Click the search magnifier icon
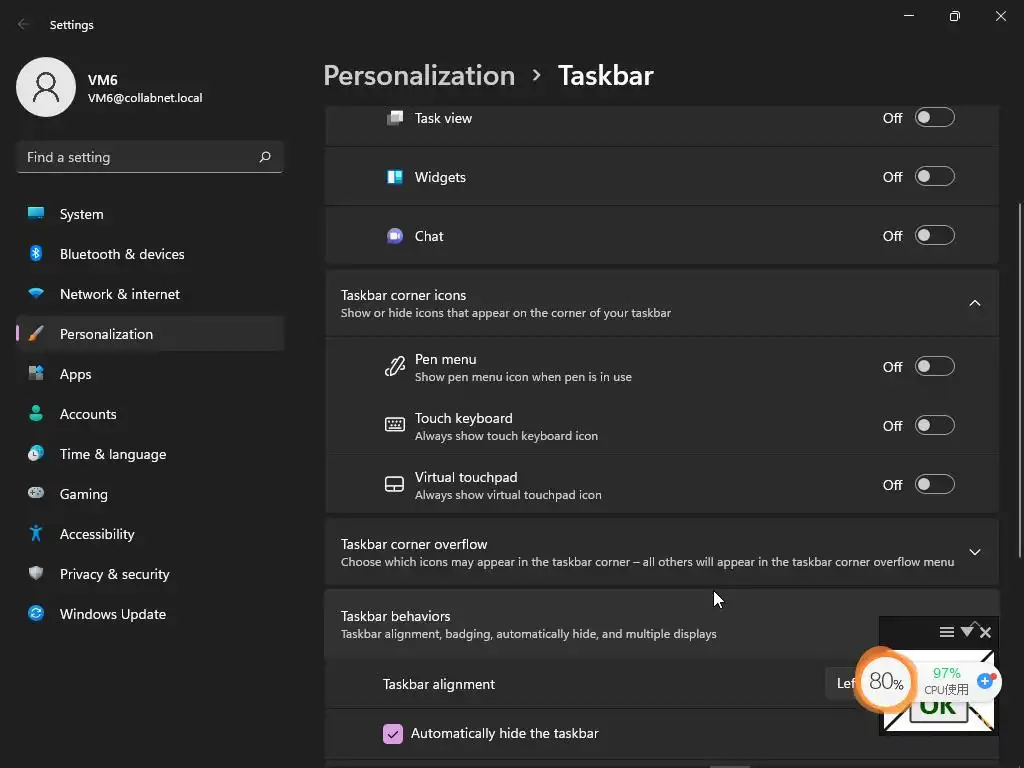This screenshot has width=1024, height=768. pos(265,157)
